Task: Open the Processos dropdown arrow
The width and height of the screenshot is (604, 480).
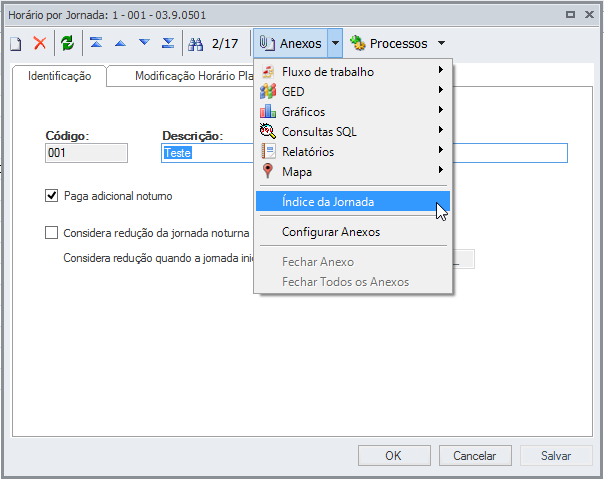Action: point(441,43)
